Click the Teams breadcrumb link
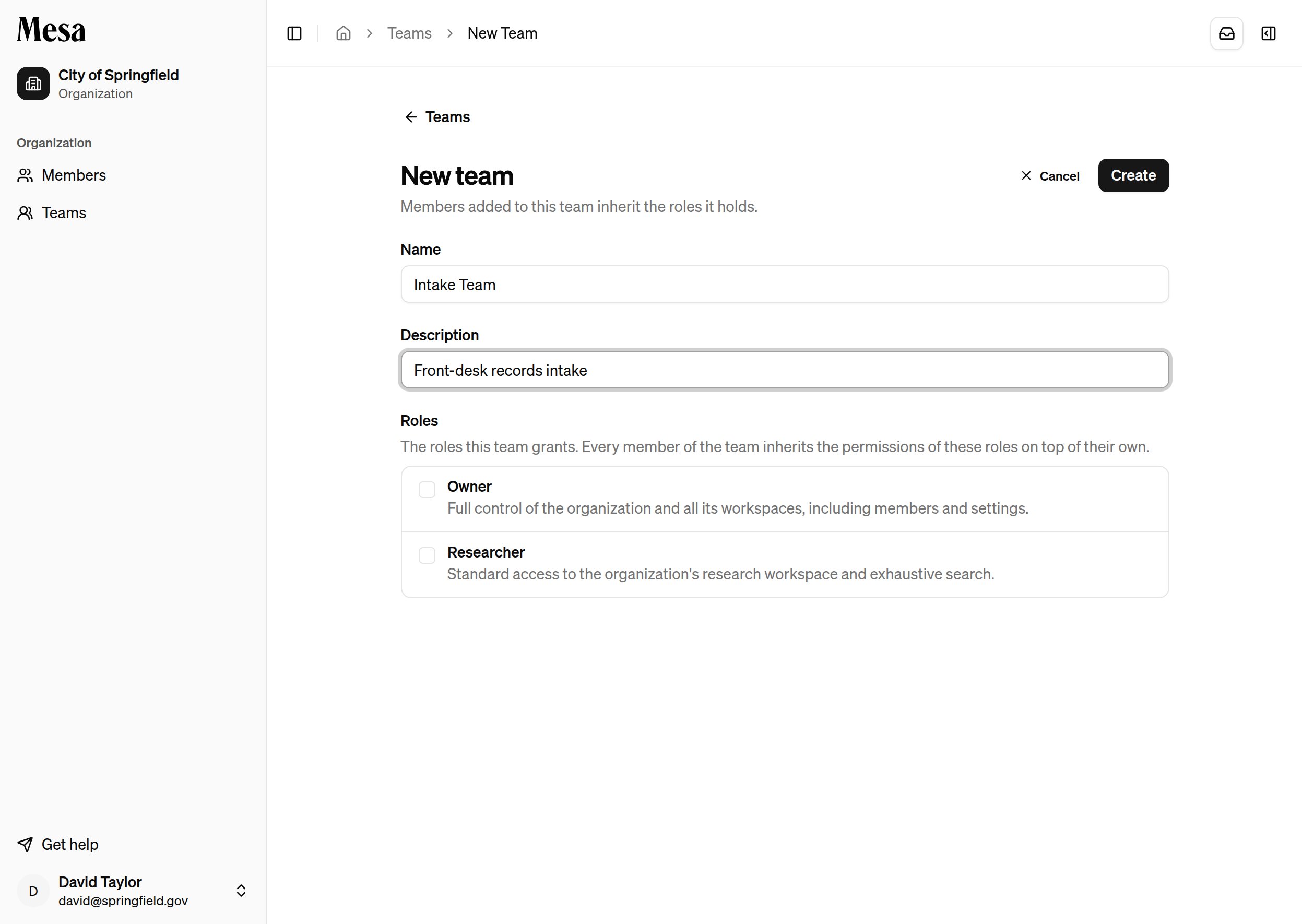 click(x=409, y=33)
